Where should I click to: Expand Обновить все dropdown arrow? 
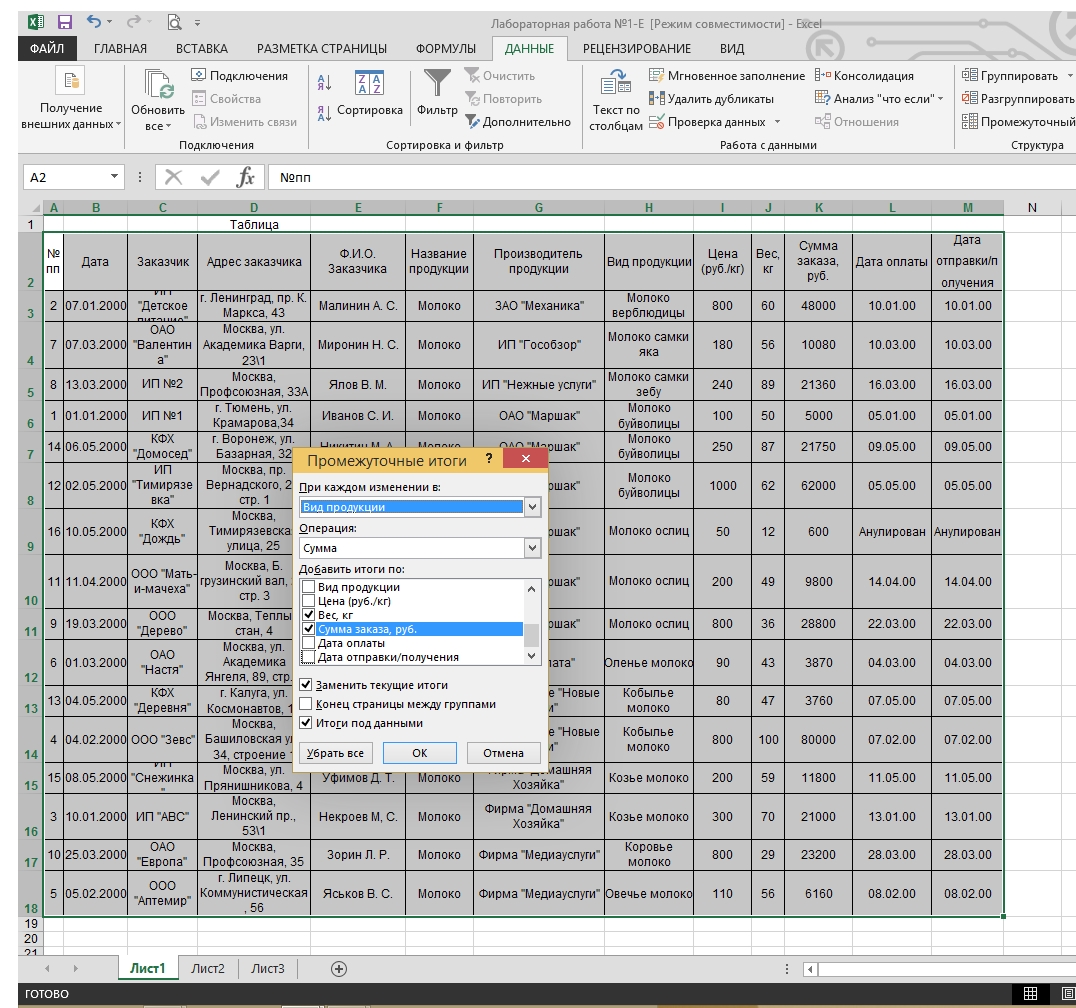click(x=168, y=126)
